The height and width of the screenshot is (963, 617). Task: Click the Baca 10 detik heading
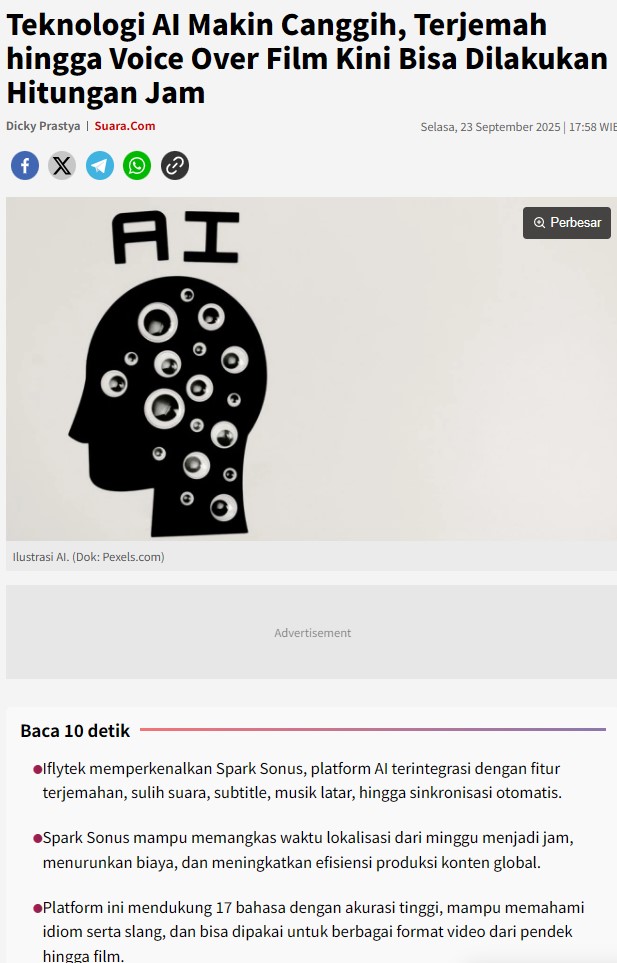(x=75, y=731)
